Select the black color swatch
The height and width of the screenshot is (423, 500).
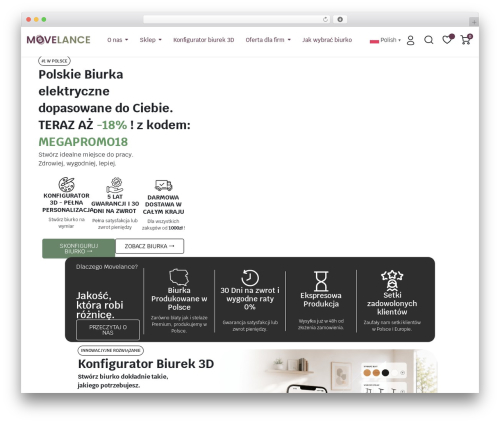coord(385,373)
